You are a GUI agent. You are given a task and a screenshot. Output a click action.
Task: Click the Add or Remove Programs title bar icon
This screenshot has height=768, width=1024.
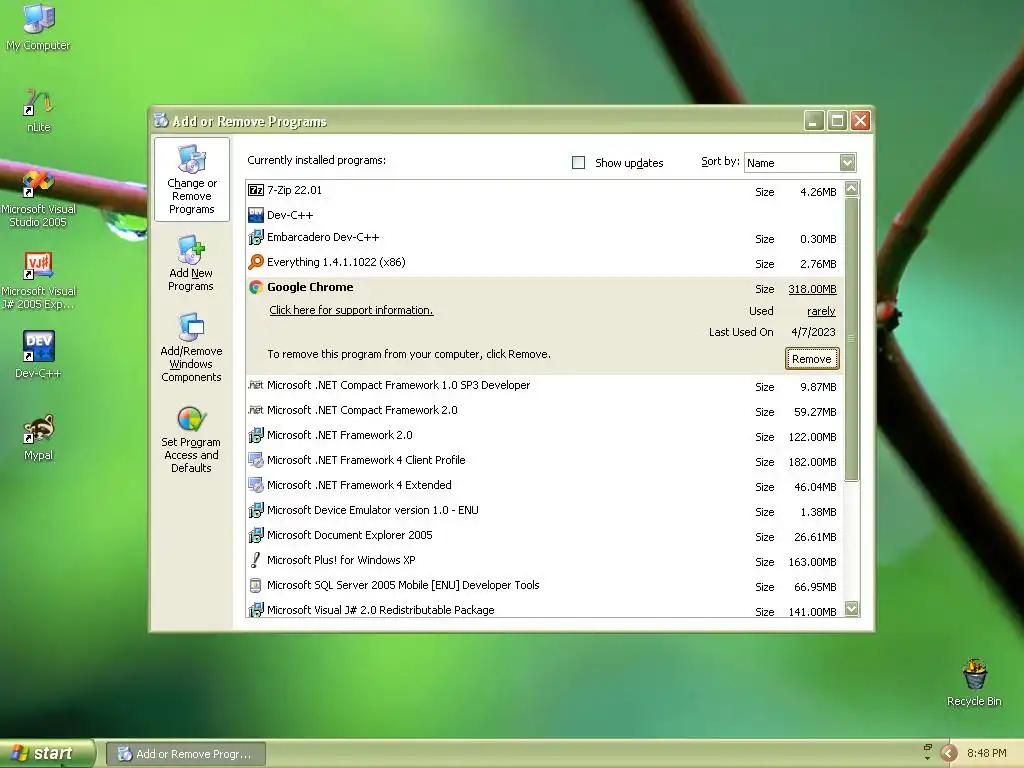point(161,121)
